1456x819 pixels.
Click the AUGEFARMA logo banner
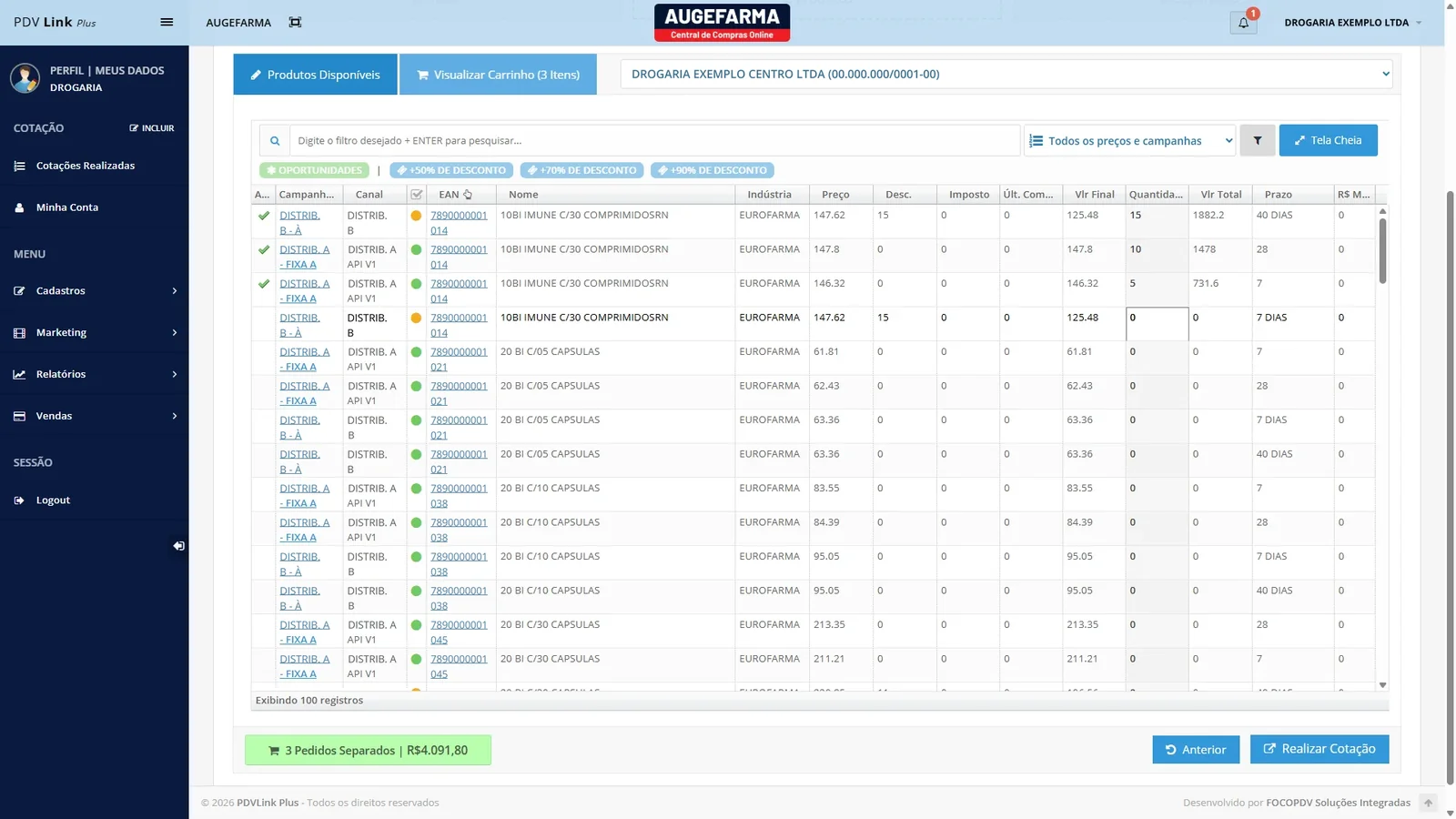(x=722, y=23)
